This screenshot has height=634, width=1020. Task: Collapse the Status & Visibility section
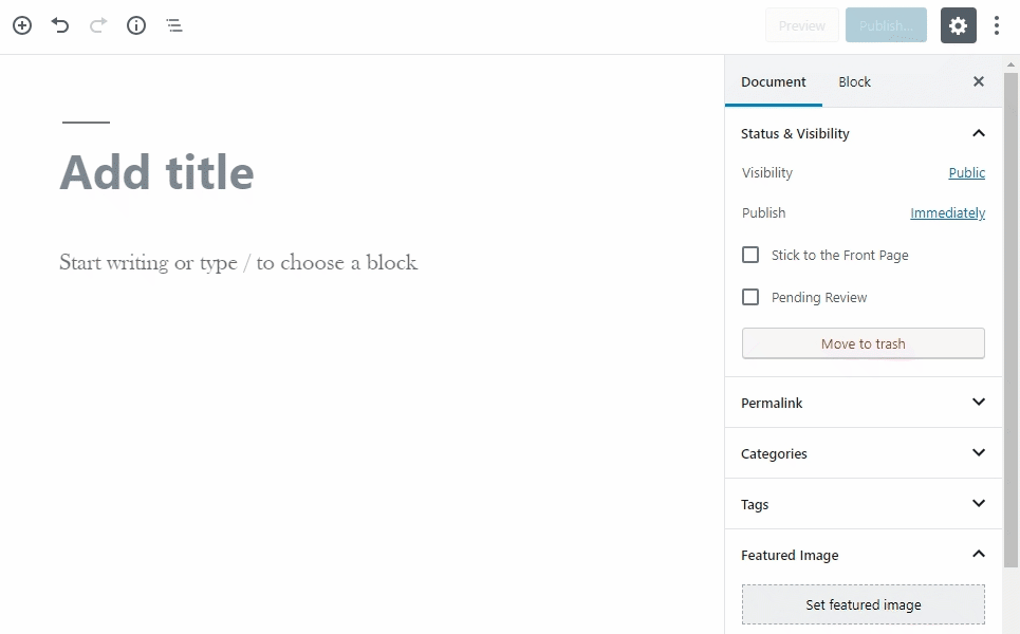[978, 134]
